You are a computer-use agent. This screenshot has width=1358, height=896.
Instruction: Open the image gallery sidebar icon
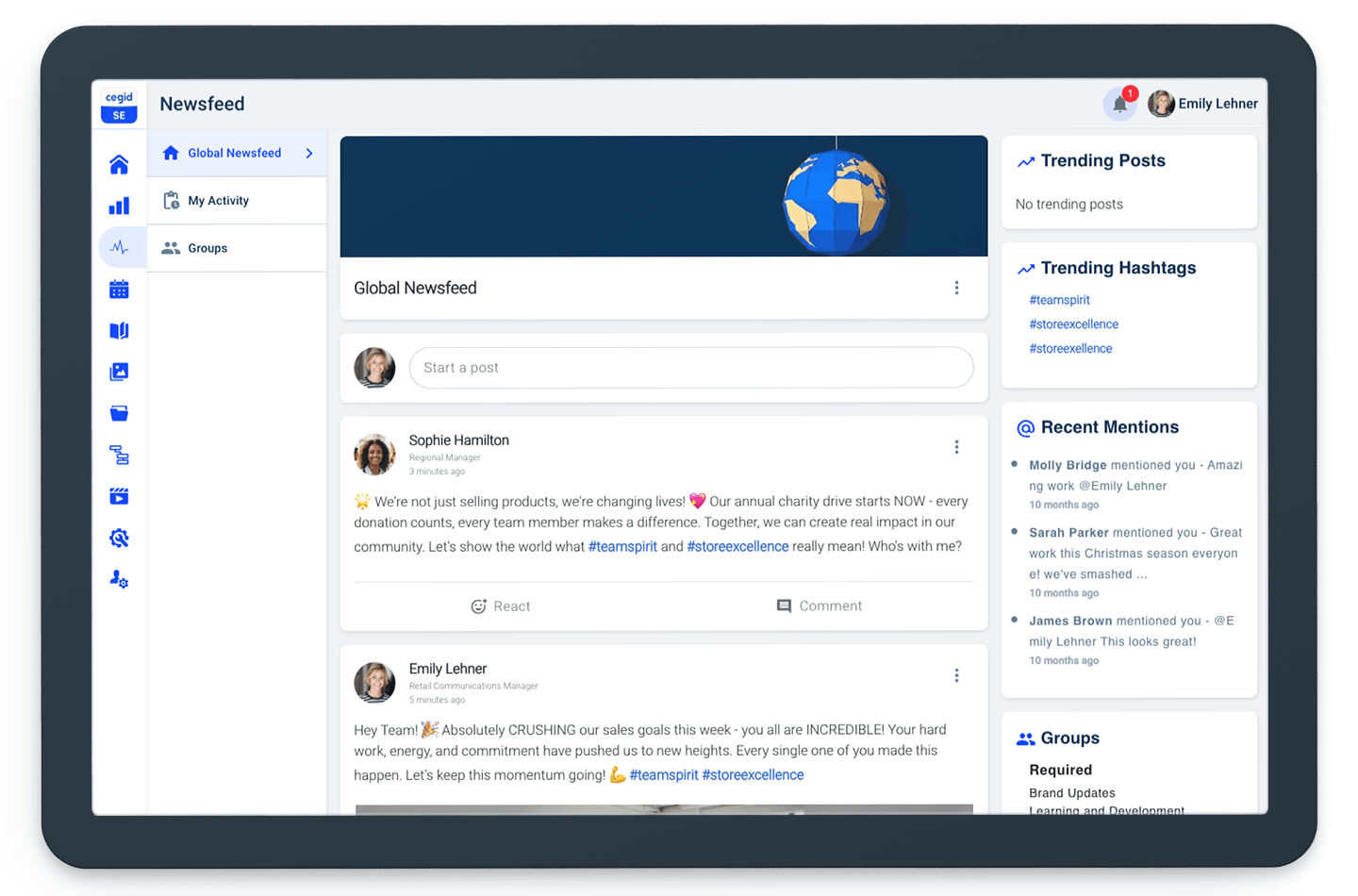pyautogui.click(x=119, y=373)
